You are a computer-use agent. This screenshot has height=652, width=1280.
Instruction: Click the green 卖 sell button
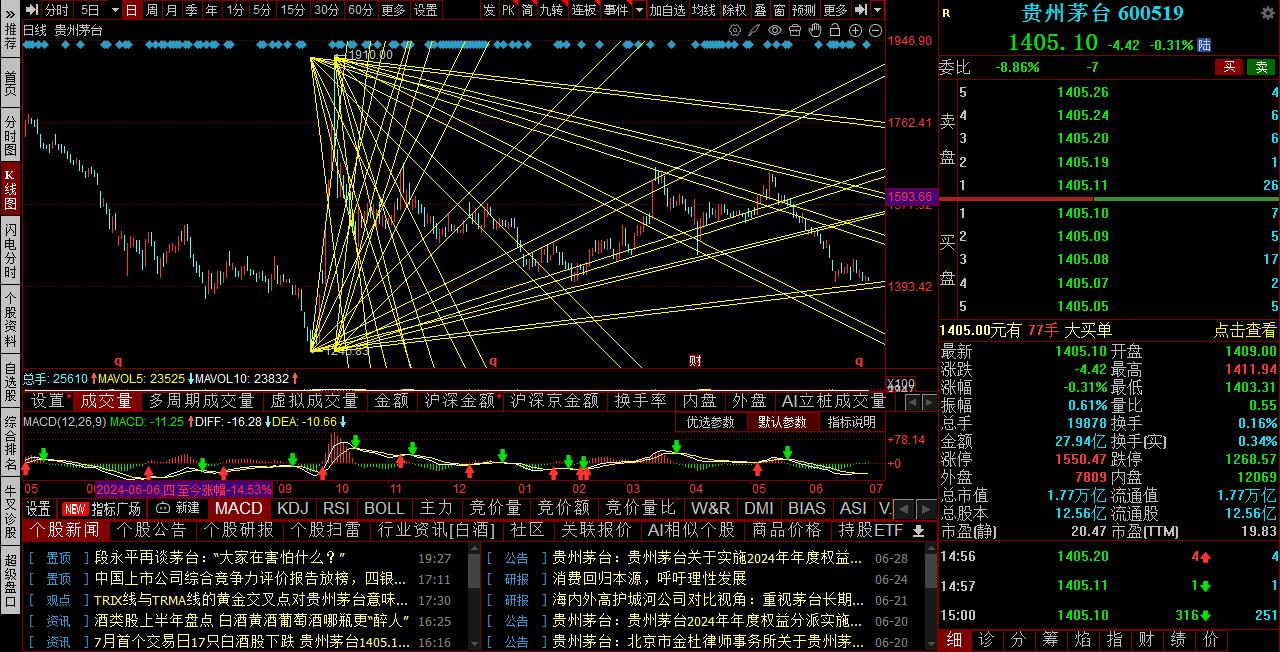point(1259,67)
